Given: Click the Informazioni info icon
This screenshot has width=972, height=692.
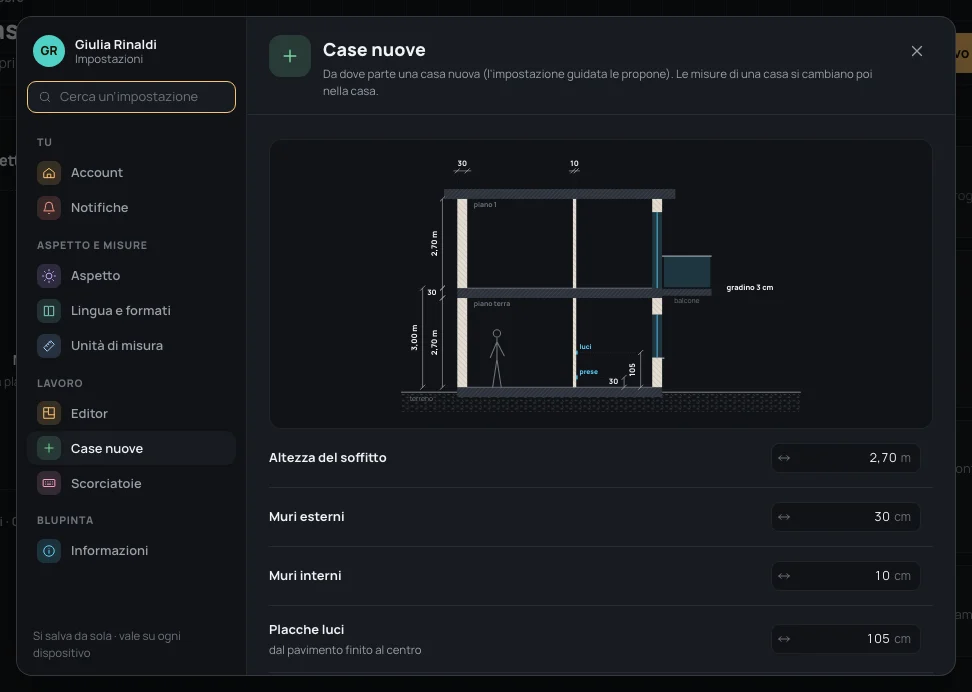Looking at the screenshot, I should pyautogui.click(x=49, y=551).
